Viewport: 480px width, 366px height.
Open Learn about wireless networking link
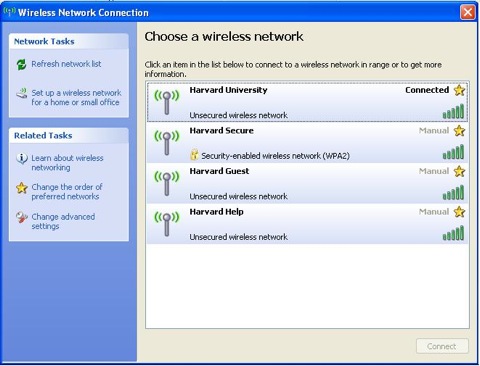click(x=67, y=163)
